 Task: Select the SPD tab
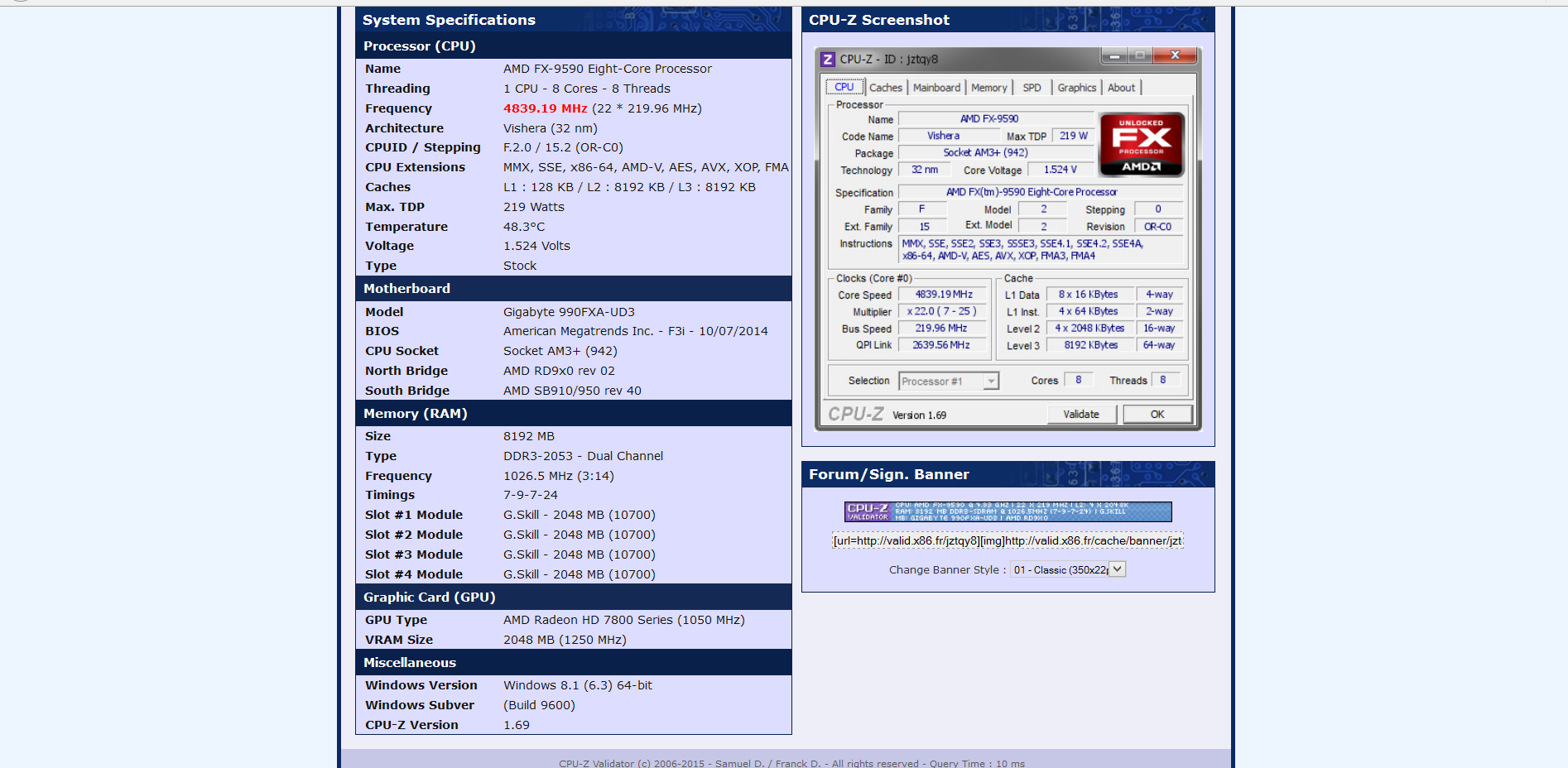pos(1032,88)
